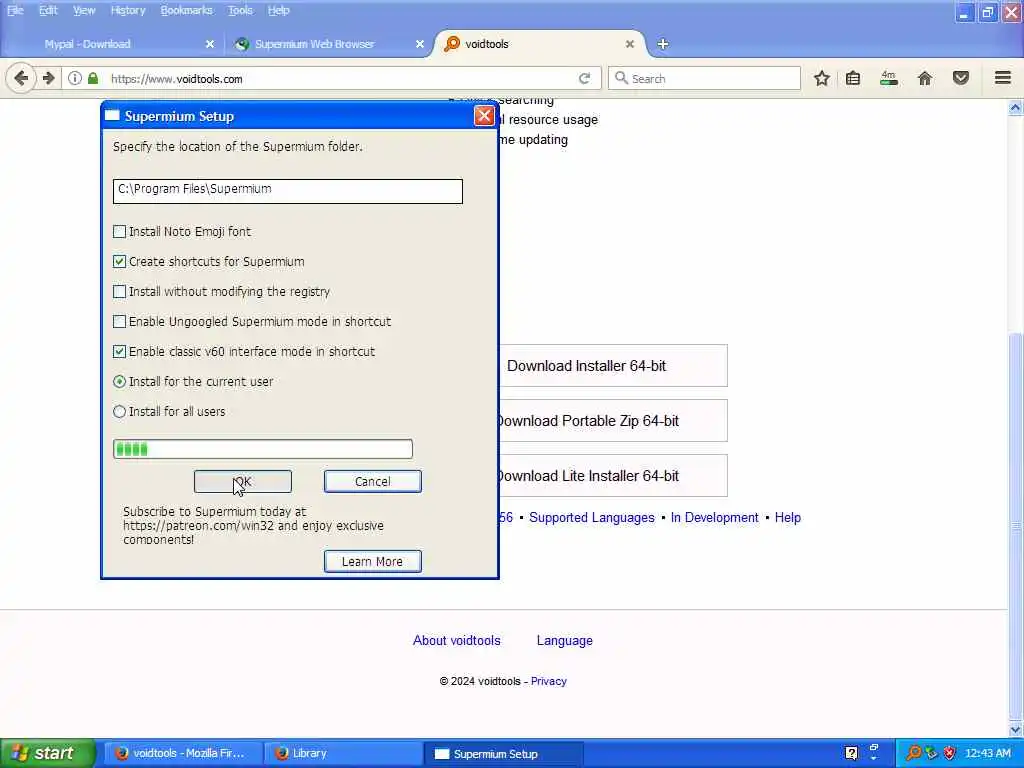Bookmark this page with the star icon
Image resolution: width=1024 pixels, height=768 pixels.
pyautogui.click(x=822, y=78)
